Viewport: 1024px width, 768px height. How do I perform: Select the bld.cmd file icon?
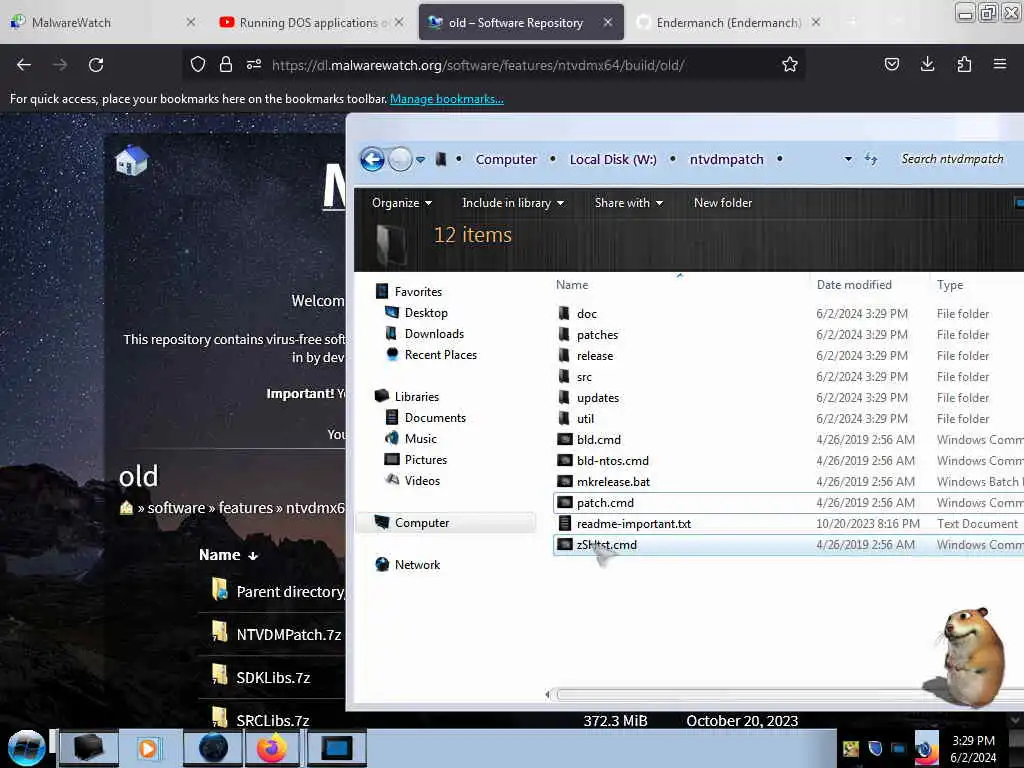click(565, 440)
